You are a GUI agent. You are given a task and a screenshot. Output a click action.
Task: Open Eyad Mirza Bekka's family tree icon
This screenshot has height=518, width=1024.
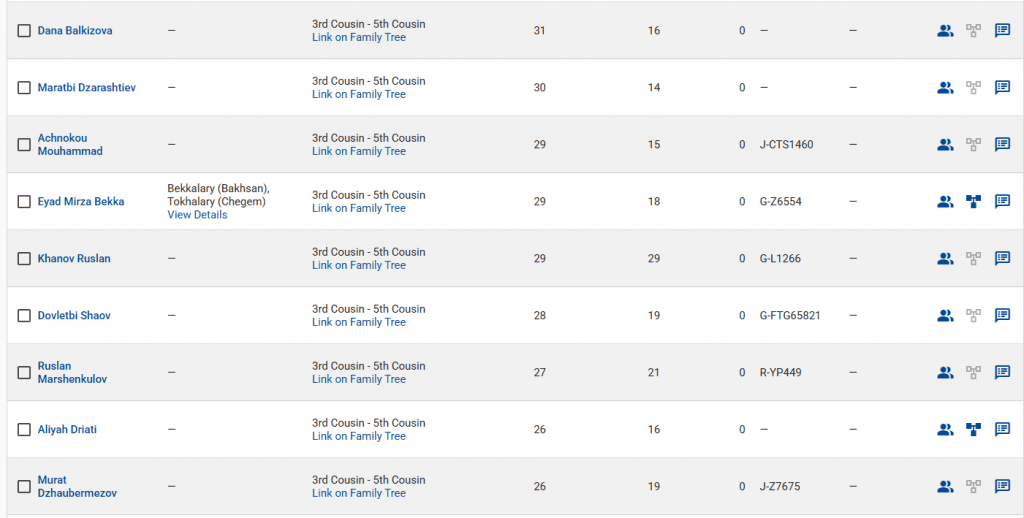(973, 201)
